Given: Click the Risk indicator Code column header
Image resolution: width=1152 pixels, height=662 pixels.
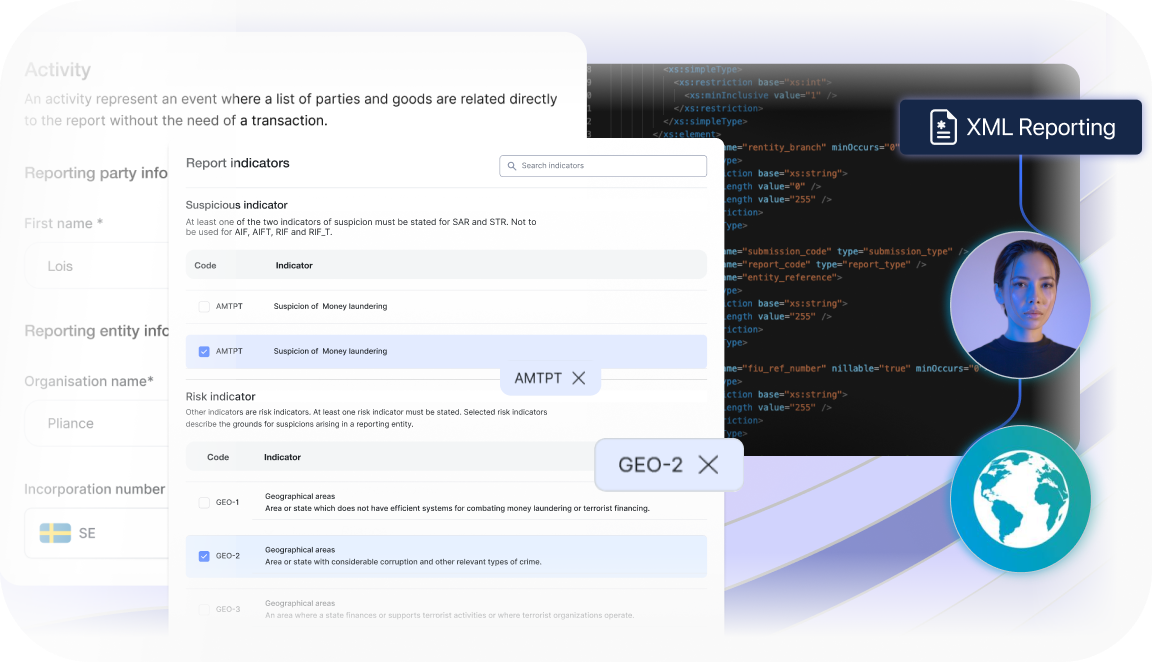Looking at the screenshot, I should coord(218,457).
